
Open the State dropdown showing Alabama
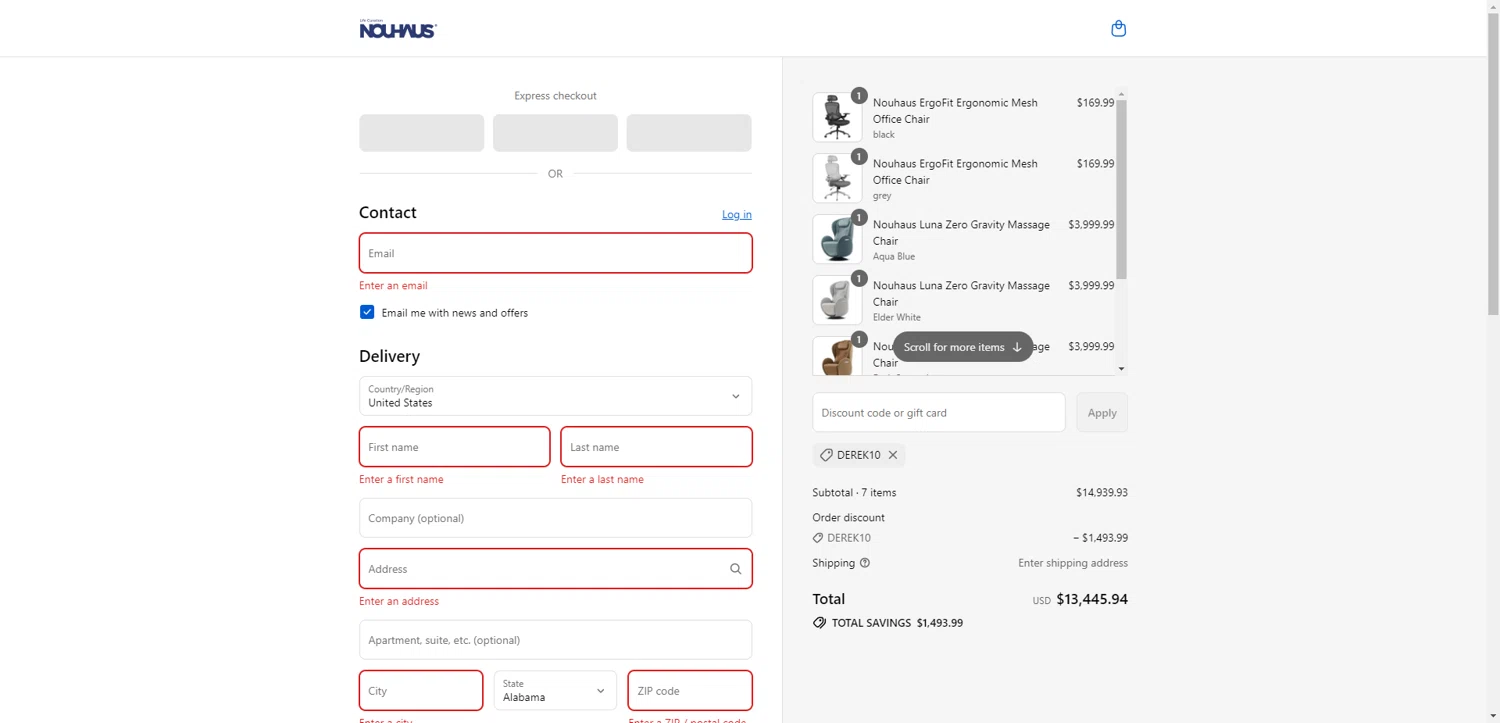555,690
